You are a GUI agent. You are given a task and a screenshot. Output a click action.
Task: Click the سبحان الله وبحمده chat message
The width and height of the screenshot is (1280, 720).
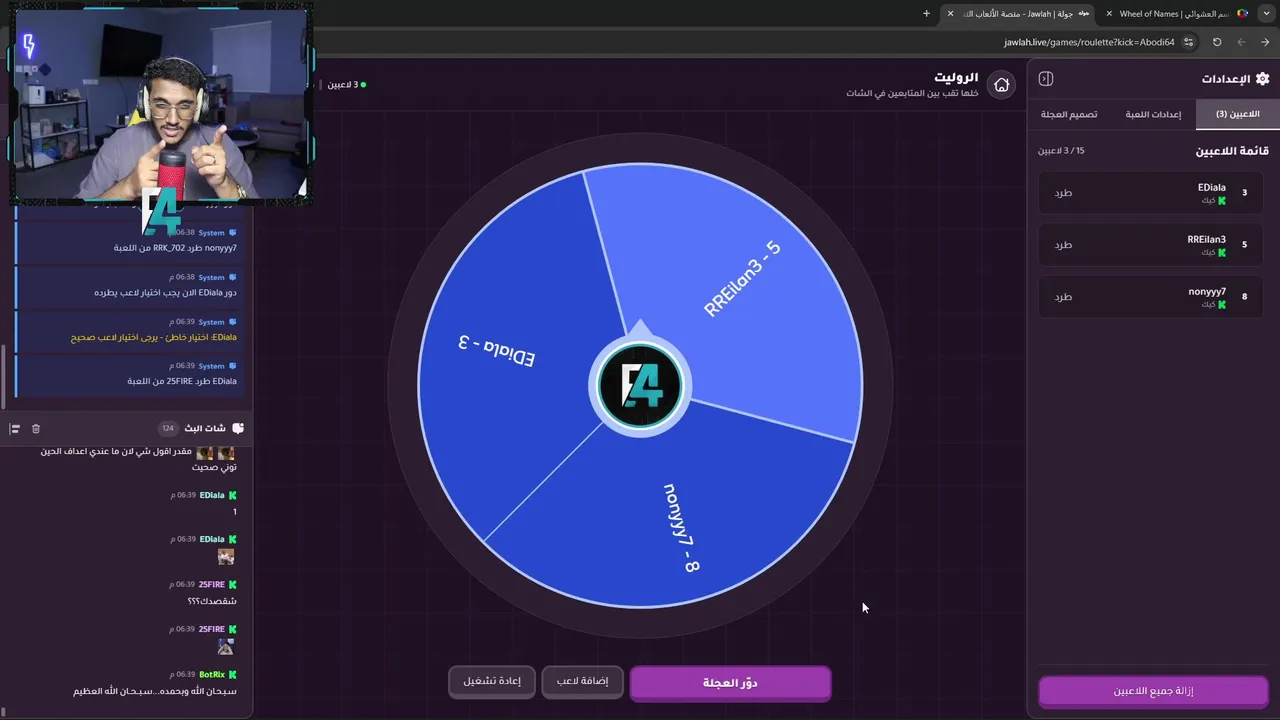coord(155,691)
